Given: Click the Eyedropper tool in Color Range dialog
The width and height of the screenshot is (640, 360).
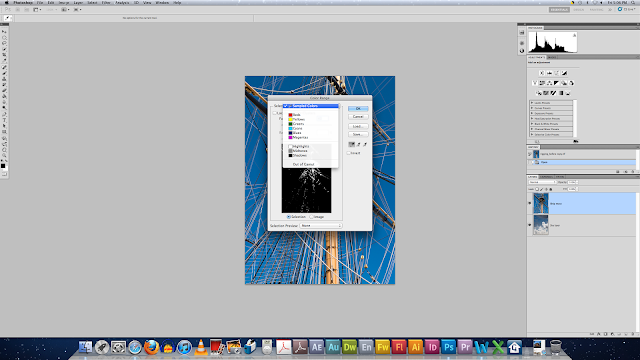Looking at the screenshot, I should [x=351, y=144].
